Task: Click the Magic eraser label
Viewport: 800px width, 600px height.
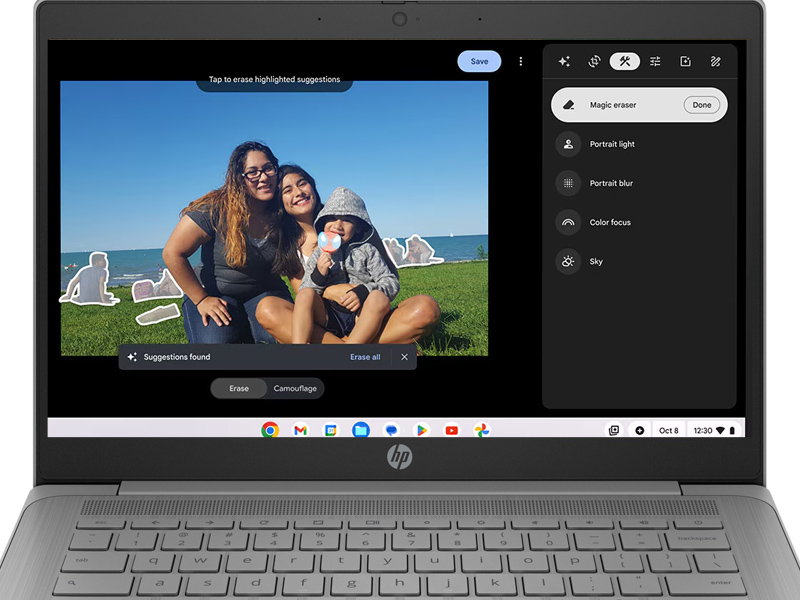Action: 613,105
